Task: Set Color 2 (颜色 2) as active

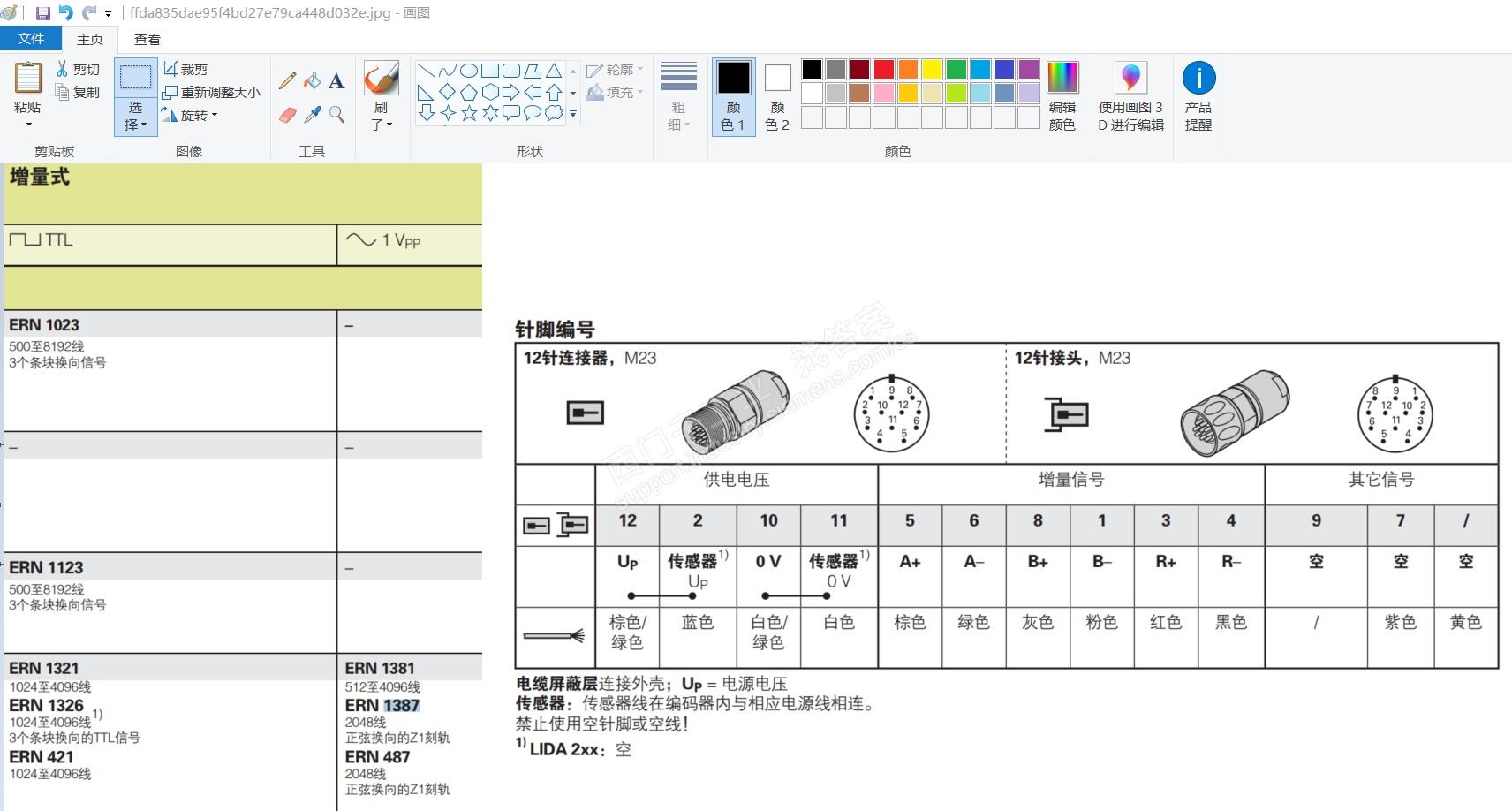Action: (777, 95)
